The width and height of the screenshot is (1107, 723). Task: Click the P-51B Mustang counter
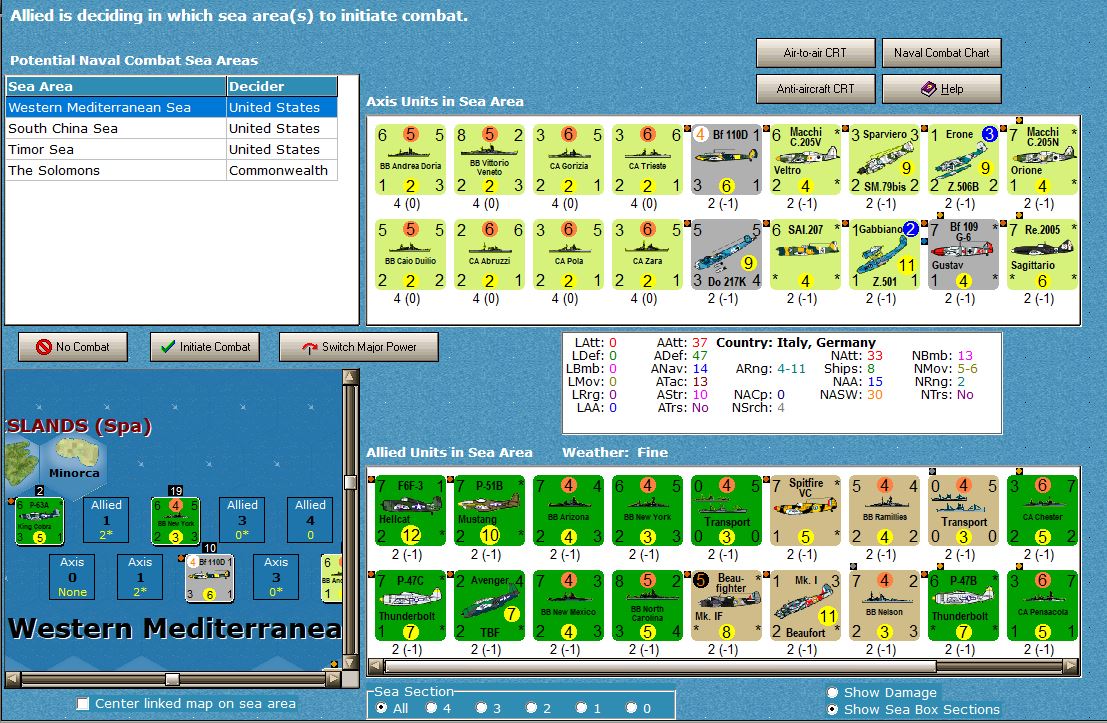[x=489, y=510]
